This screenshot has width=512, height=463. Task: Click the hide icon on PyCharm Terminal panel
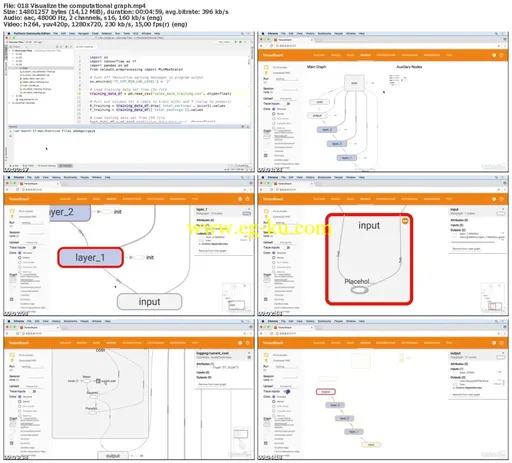pyautogui.click(x=248, y=127)
